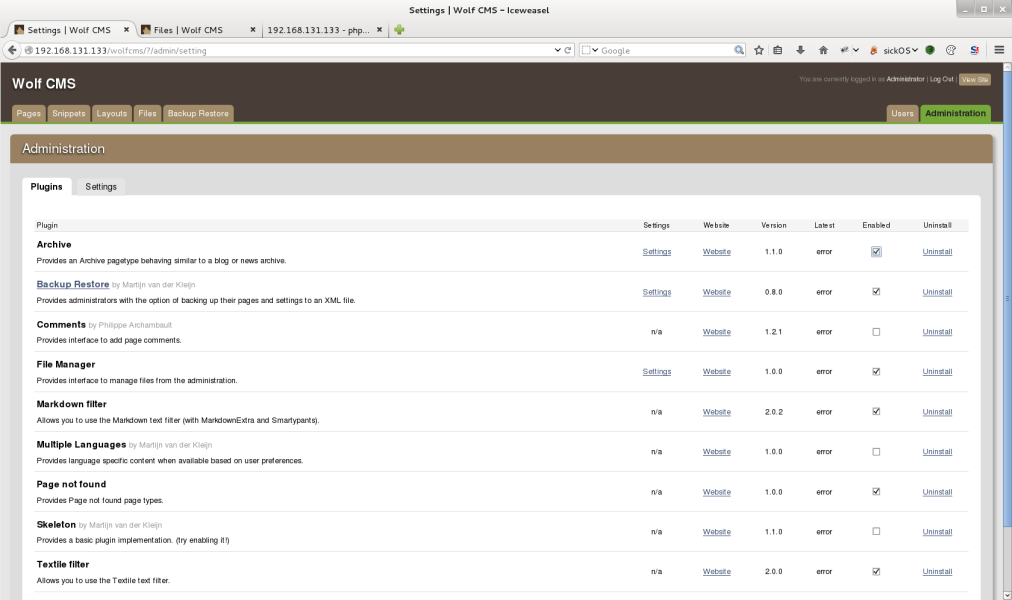Screen dimensions: 1012x600
Task: Expand the bug extension dropdown arrow
Action: 856,50
